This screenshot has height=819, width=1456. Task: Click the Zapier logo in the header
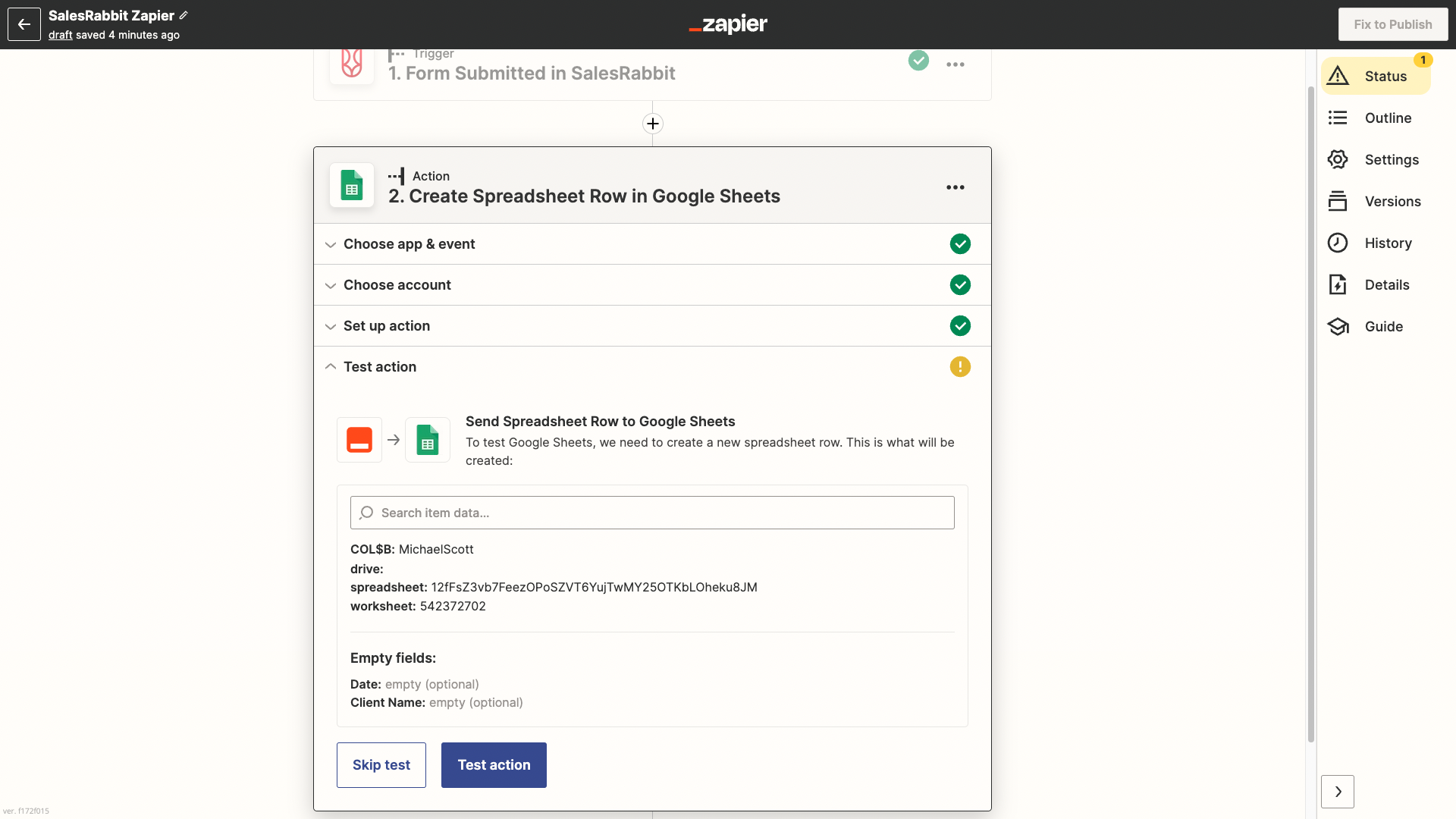coord(728,24)
